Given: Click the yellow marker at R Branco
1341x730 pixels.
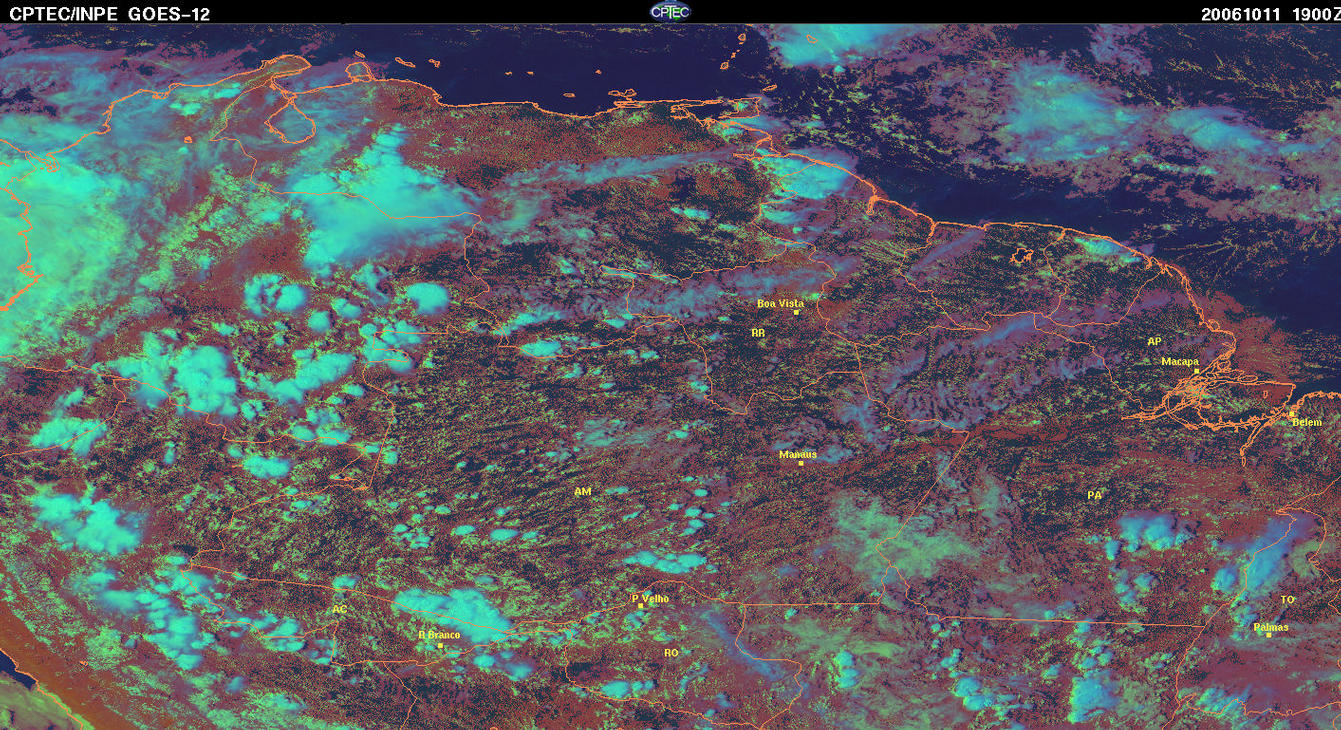Looking at the screenshot, I should (440, 645).
